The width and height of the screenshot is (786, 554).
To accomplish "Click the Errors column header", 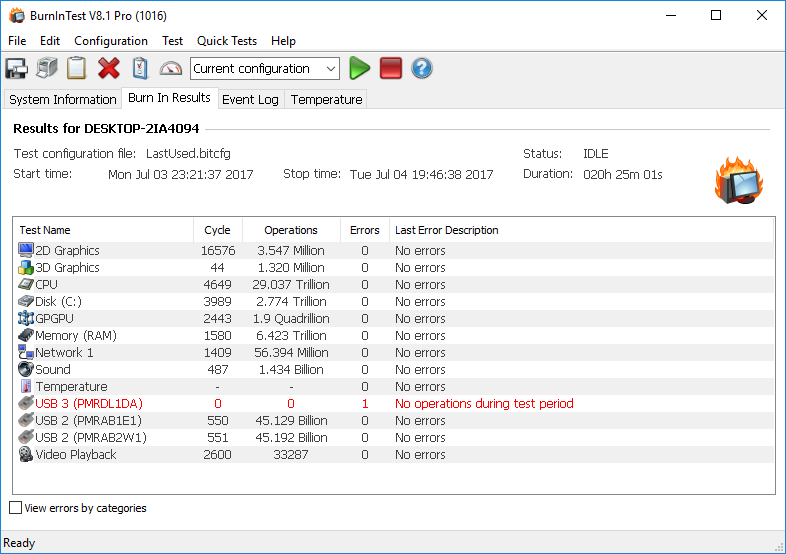I will click(365, 230).
